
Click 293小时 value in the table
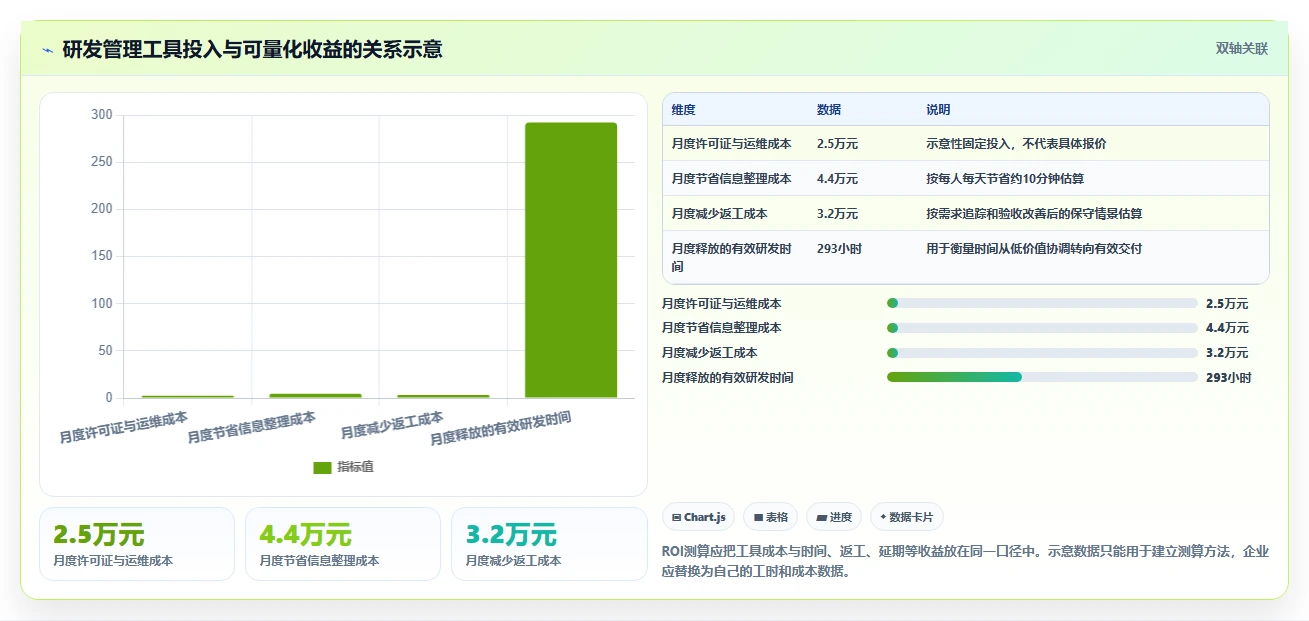tap(839, 248)
